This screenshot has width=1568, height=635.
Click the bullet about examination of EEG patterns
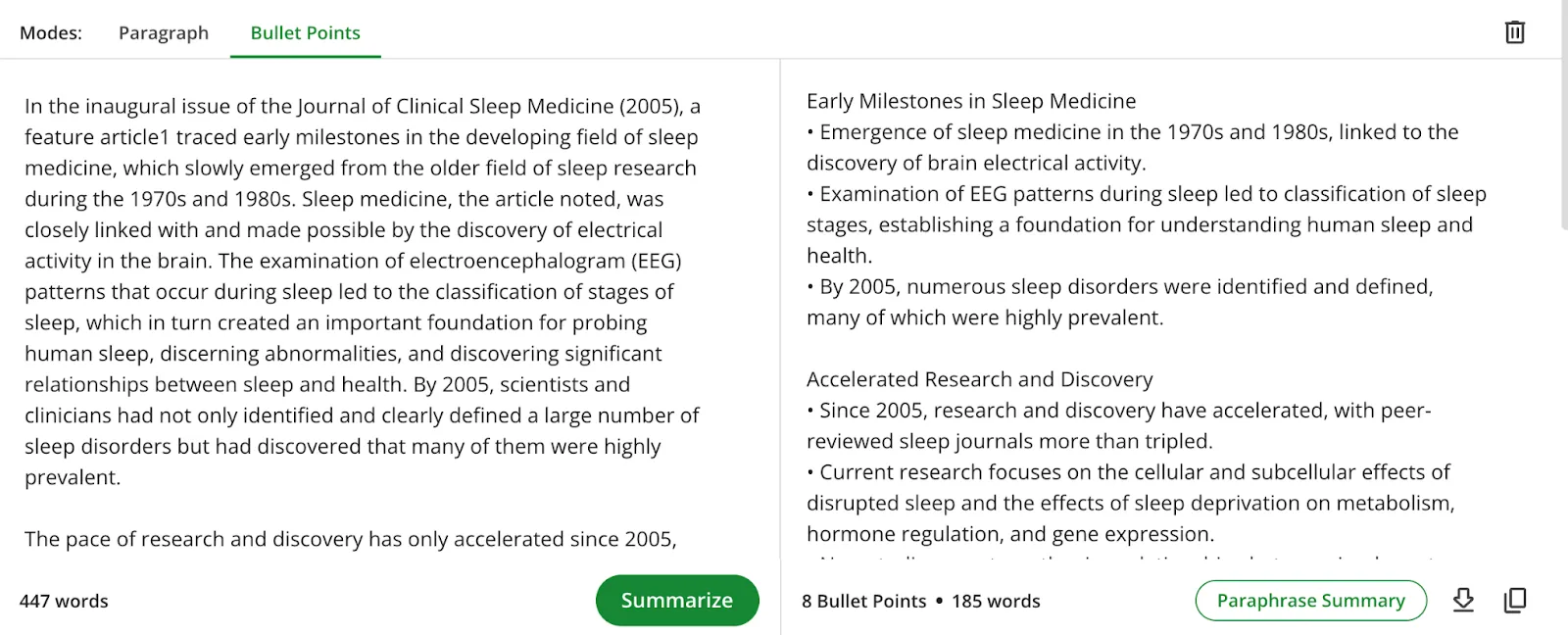[x=1147, y=224]
